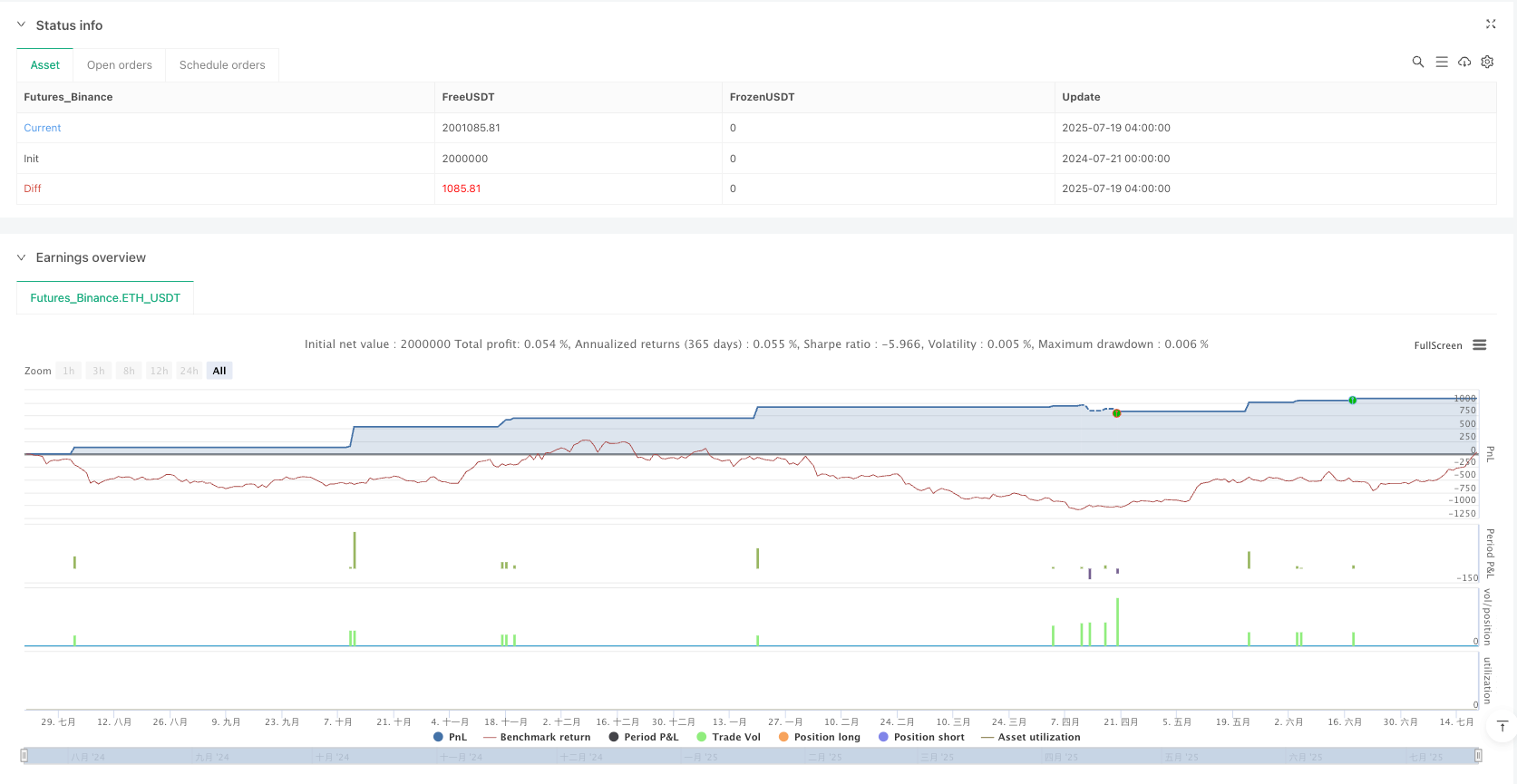The height and width of the screenshot is (784, 1517).
Task: Click the cloud download icon
Action: click(1464, 62)
